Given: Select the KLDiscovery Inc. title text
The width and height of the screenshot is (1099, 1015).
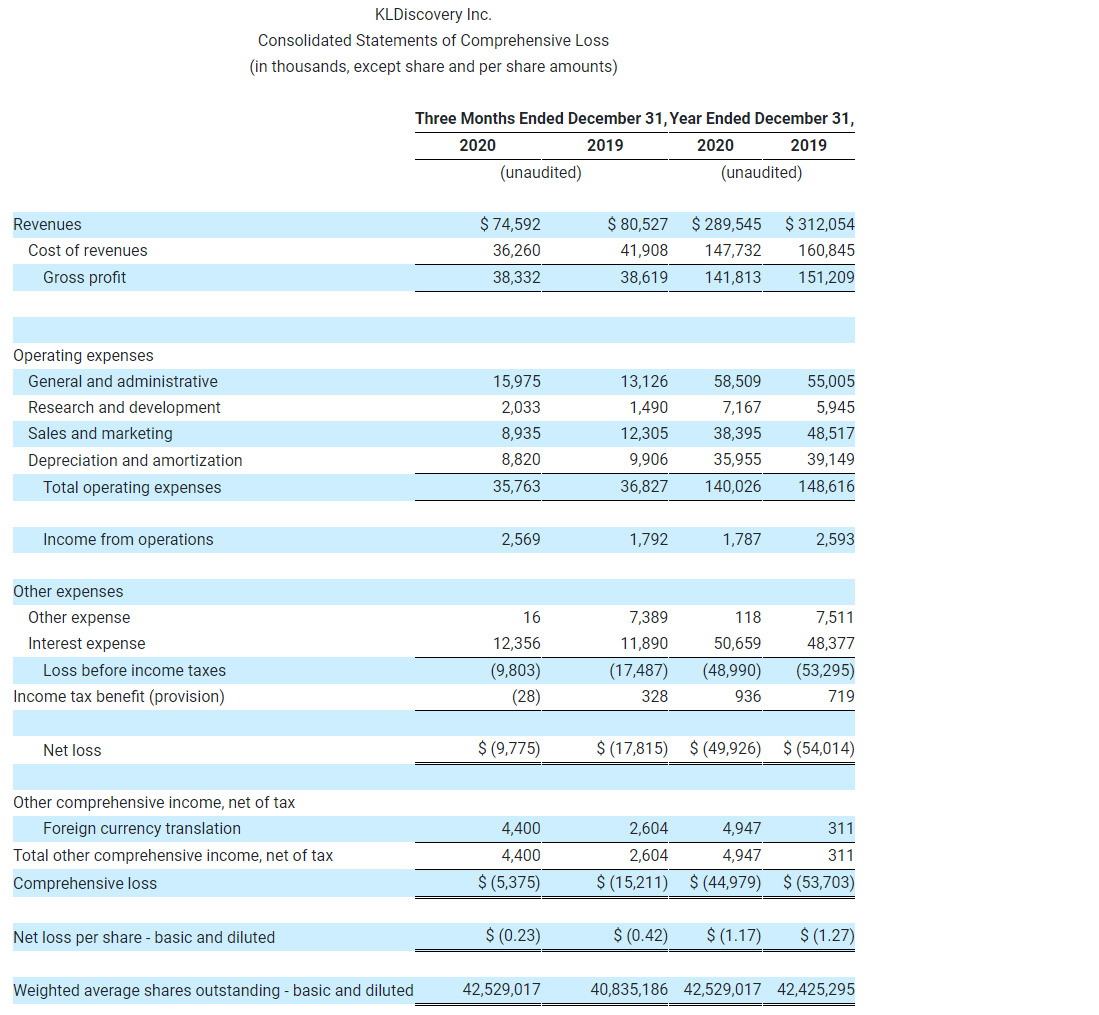Looking at the screenshot, I should click(432, 14).
